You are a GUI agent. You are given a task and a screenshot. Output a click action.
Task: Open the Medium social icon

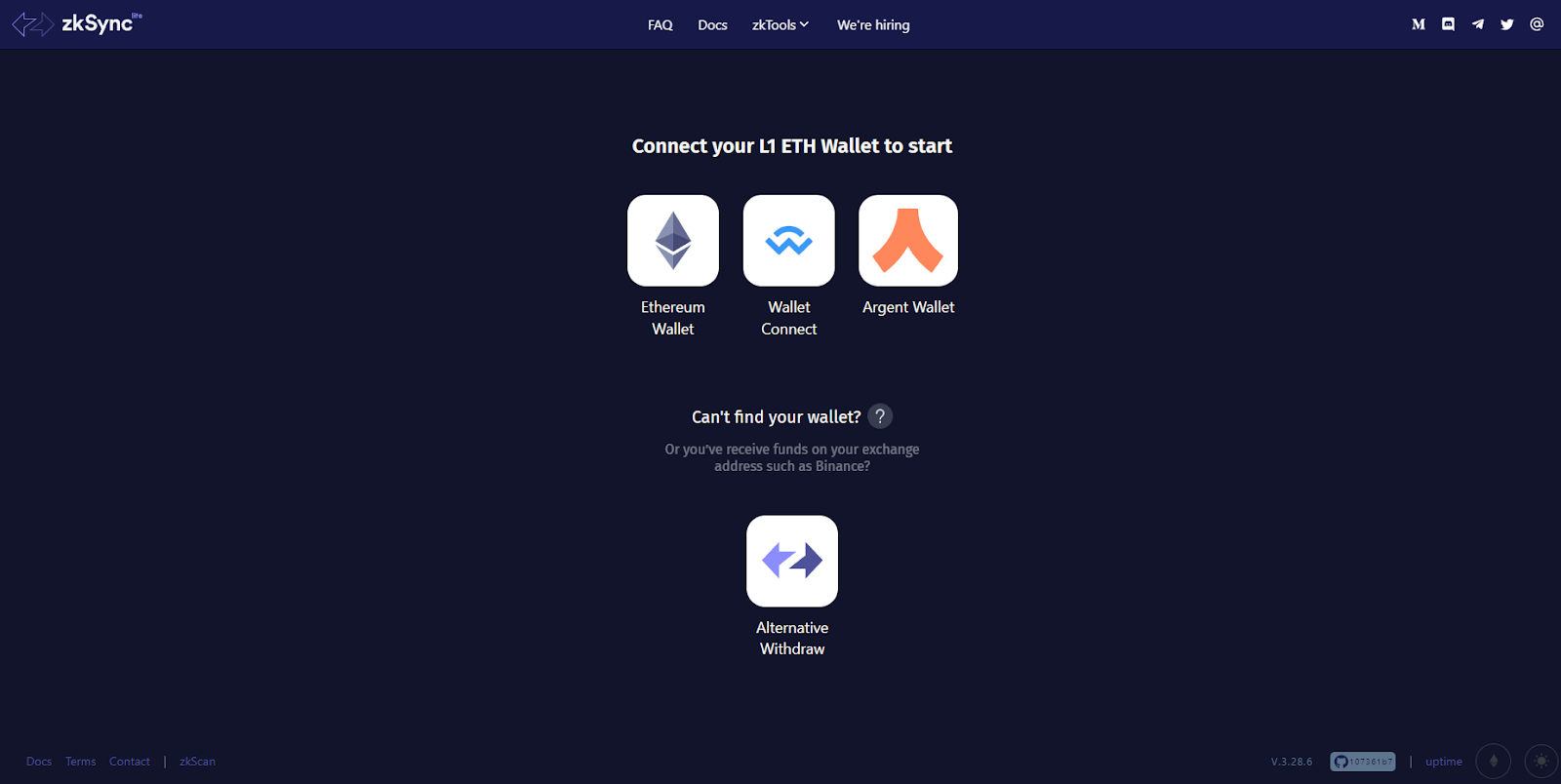click(x=1419, y=24)
